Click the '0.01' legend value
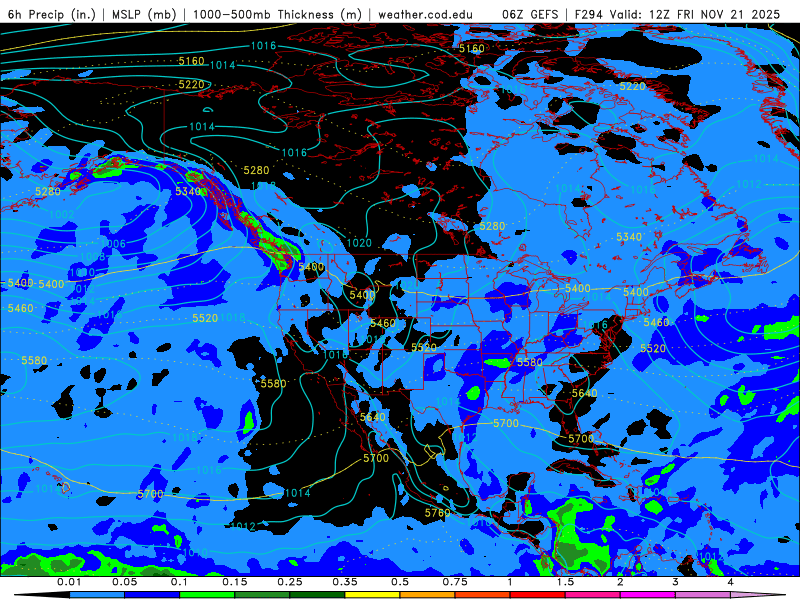This screenshot has width=800, height=600. click(x=69, y=582)
